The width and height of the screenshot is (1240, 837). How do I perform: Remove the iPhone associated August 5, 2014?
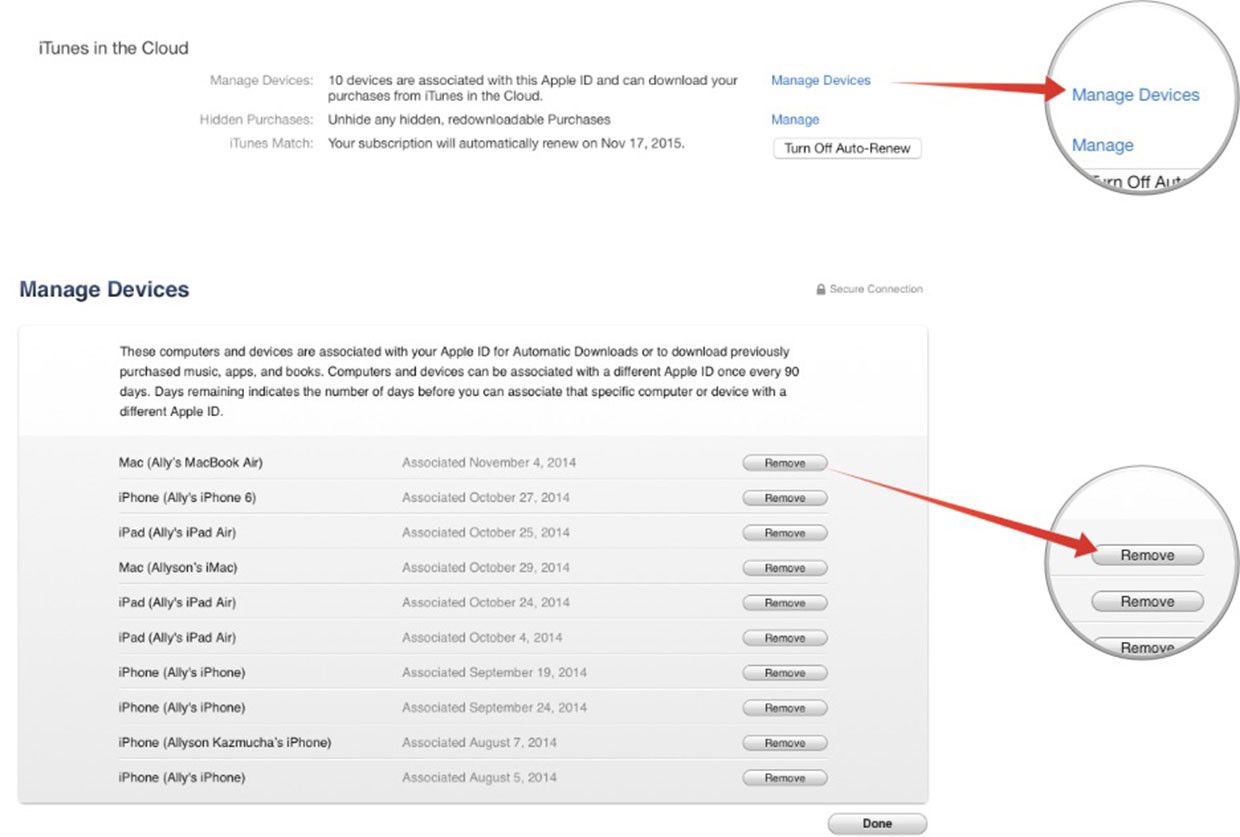coord(784,777)
